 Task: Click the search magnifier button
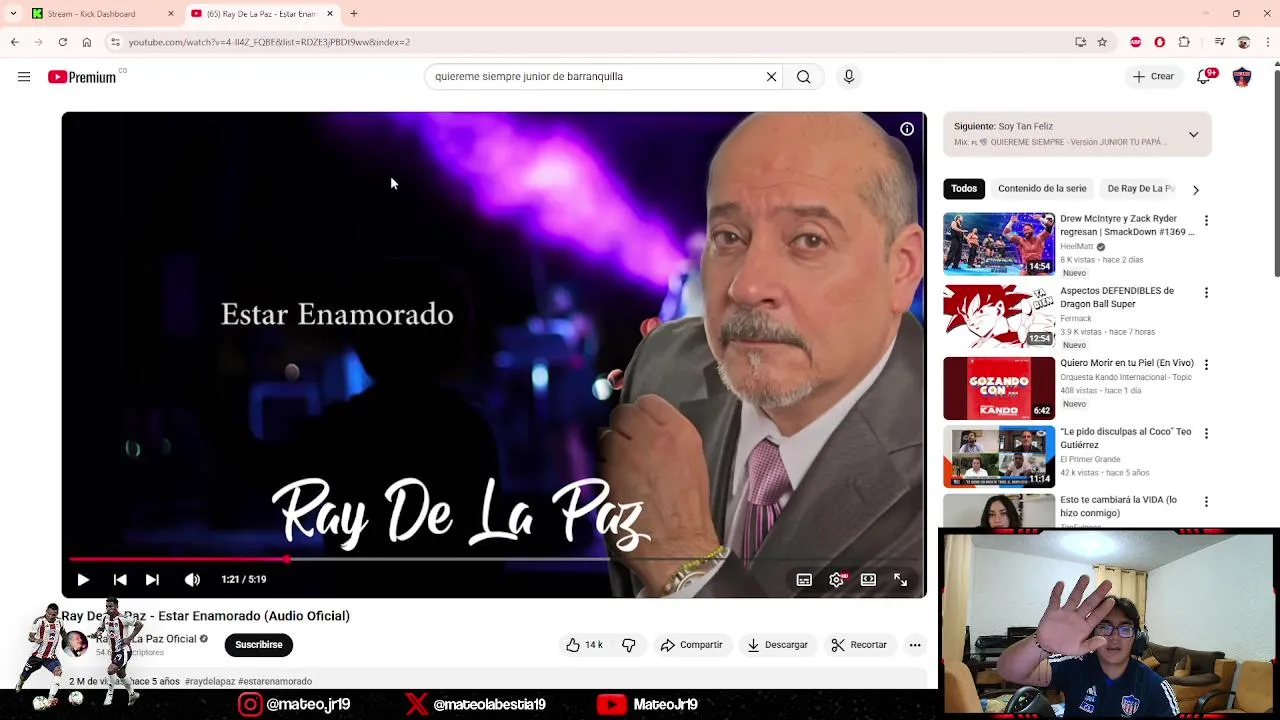pos(803,77)
